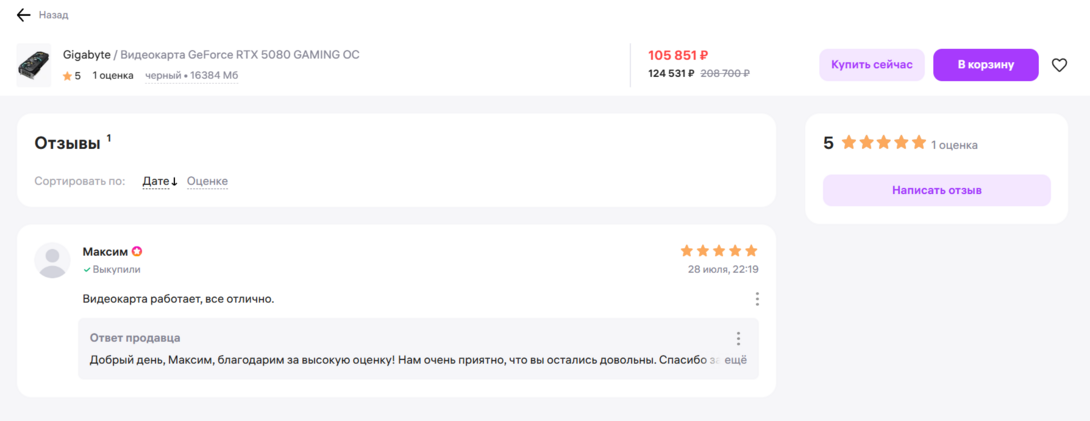Expand seller reply with ещё
Image resolution: width=1090 pixels, height=421 pixels.
point(735,360)
